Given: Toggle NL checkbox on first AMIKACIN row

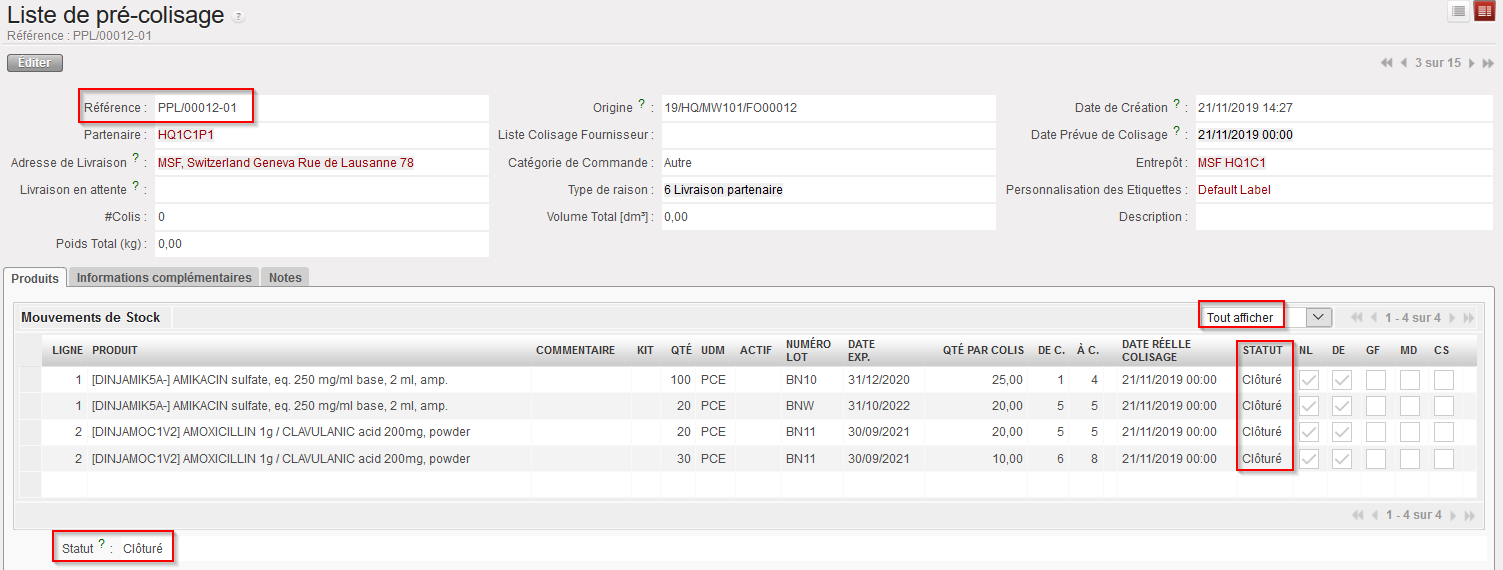Looking at the screenshot, I should coord(1307,380).
